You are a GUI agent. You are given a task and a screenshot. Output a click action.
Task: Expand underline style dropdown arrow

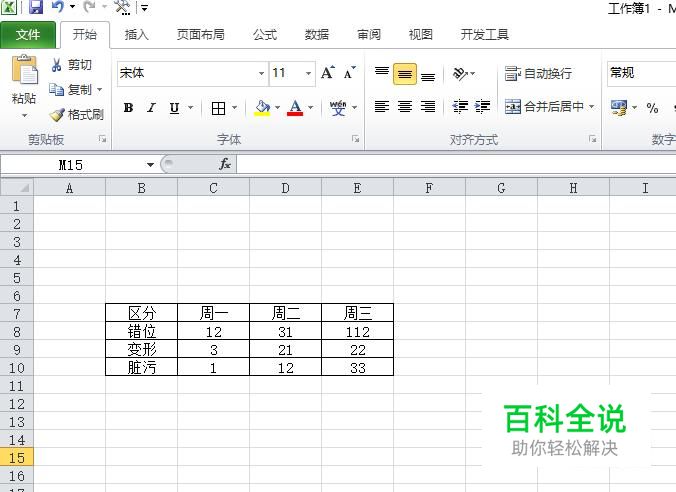190,107
